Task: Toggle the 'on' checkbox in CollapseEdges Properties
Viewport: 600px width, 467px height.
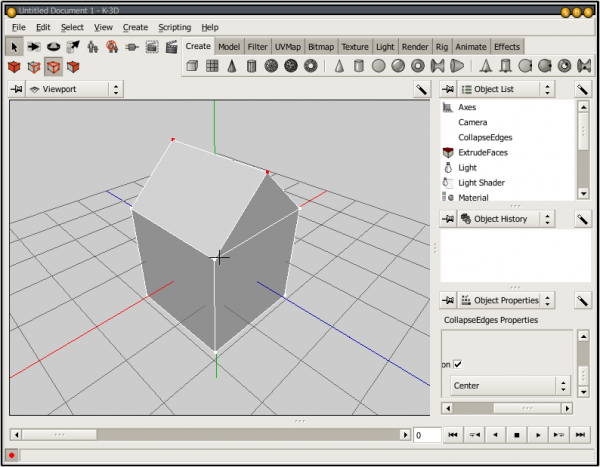Action: [458, 364]
